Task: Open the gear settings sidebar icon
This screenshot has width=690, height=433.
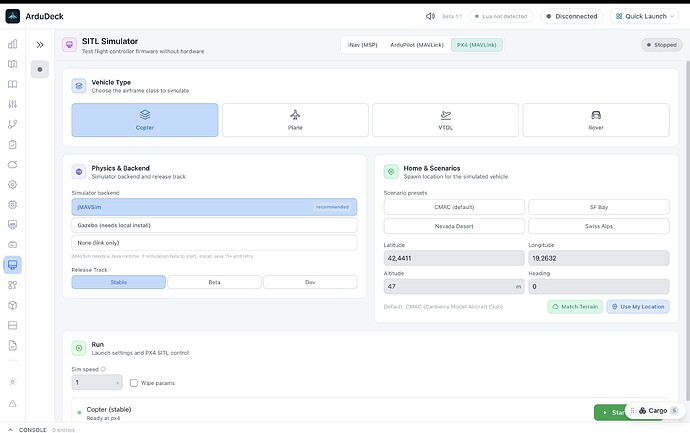Action: point(13,184)
